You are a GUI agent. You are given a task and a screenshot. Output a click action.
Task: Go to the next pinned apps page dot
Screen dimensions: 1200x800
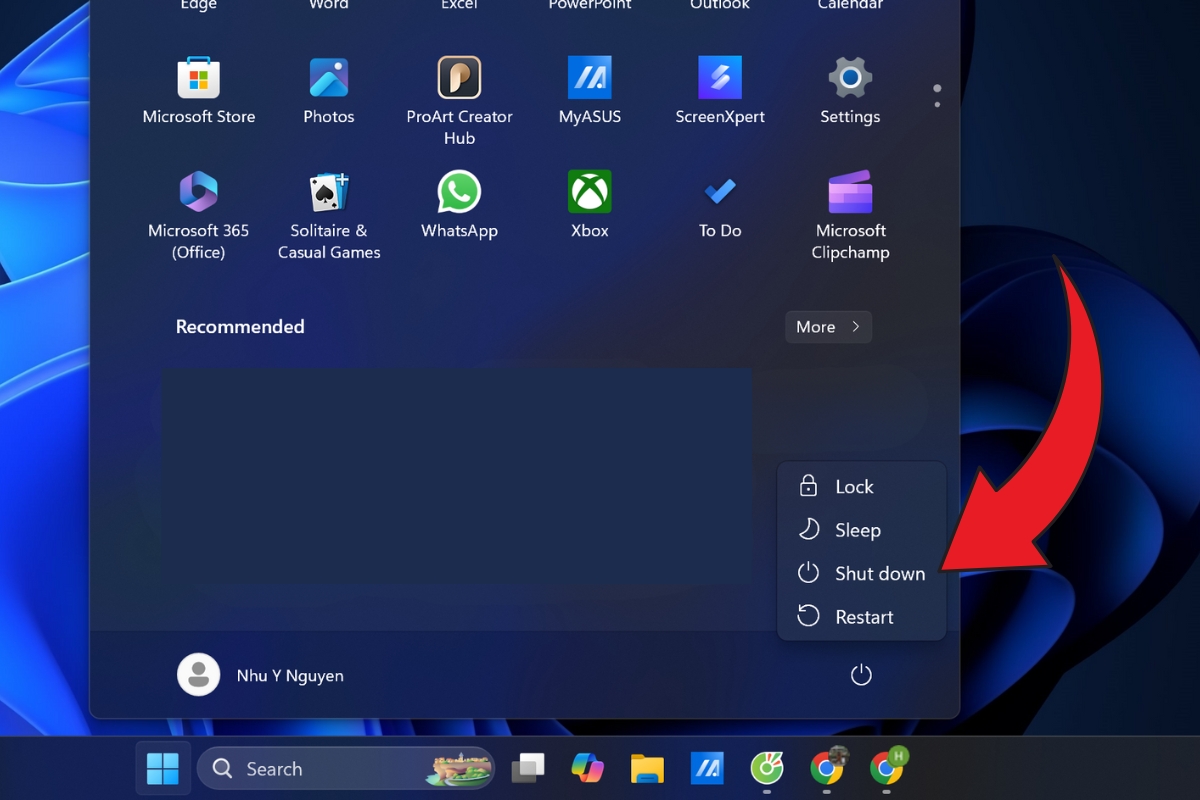tap(937, 103)
